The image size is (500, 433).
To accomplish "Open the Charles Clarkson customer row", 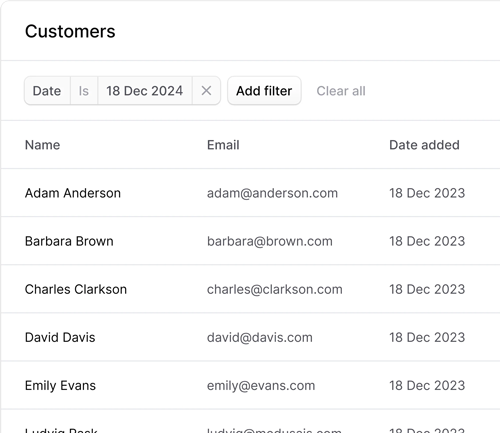I will click(251, 289).
